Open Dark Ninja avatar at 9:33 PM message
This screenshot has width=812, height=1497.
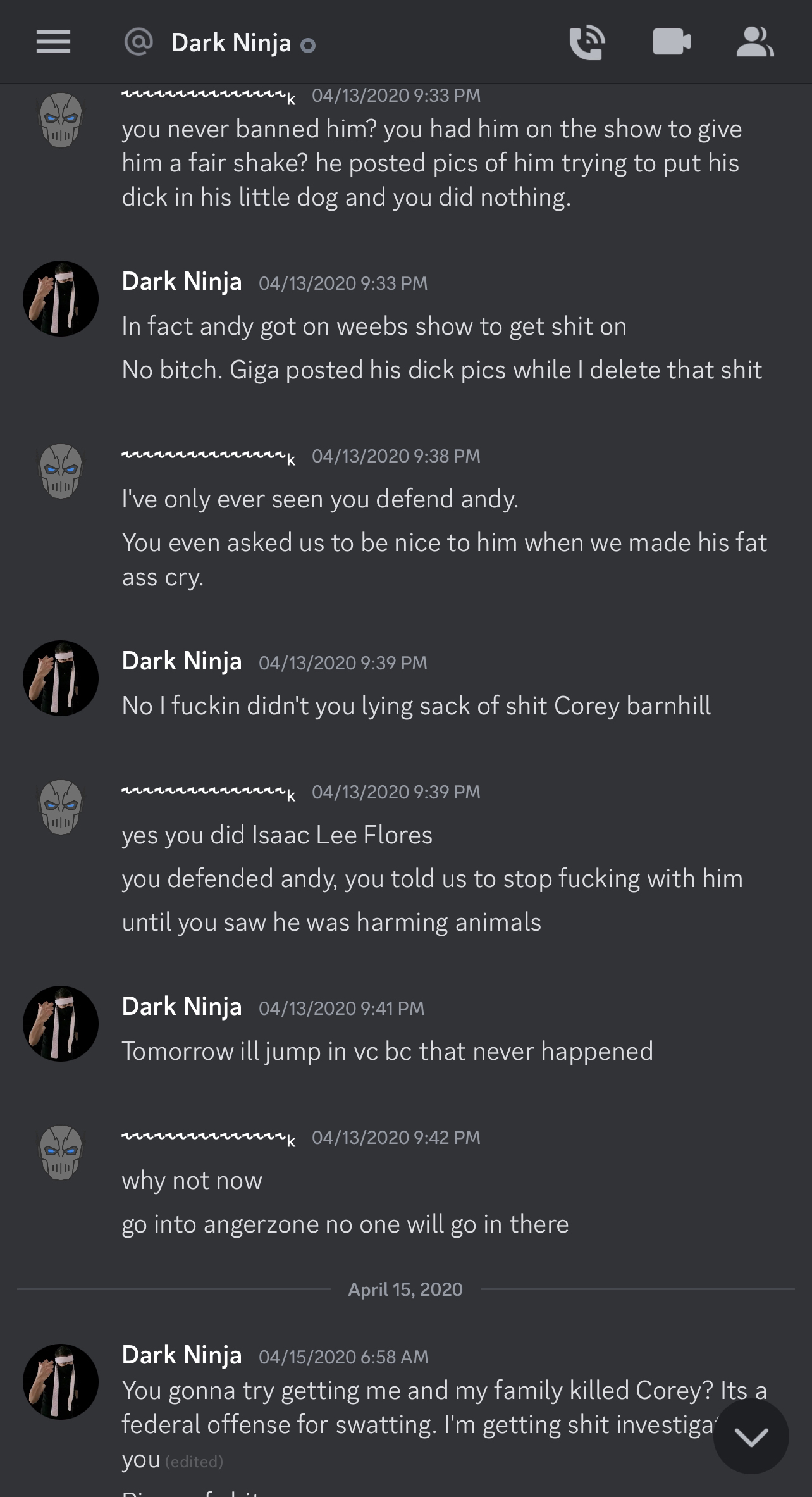point(61,299)
